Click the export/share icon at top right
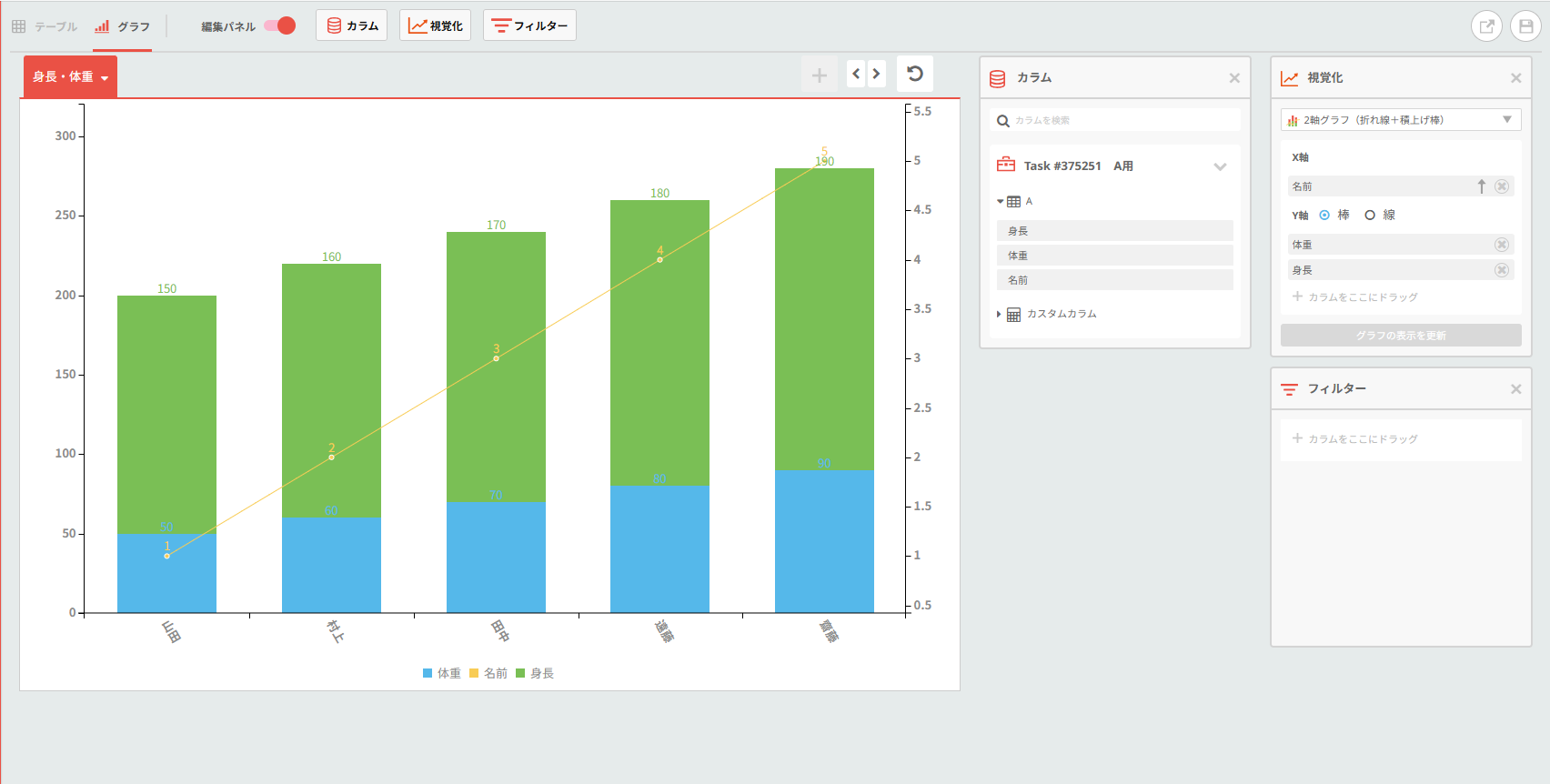 [x=1487, y=26]
